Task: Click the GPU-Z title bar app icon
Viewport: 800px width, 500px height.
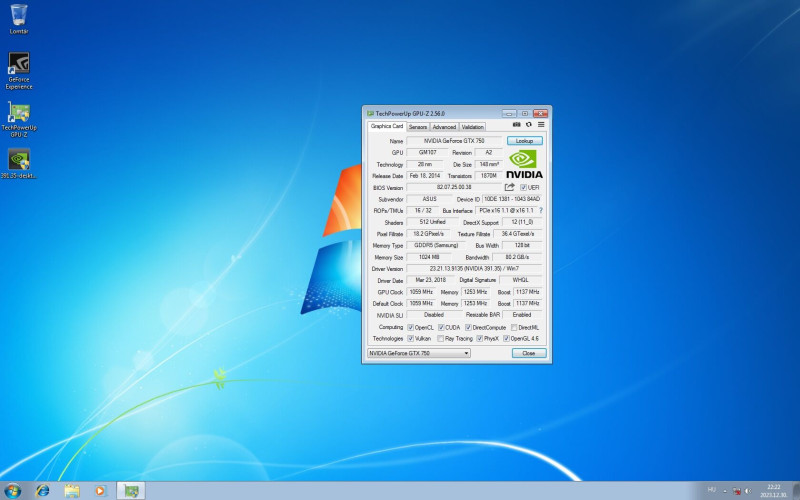Action: (370, 113)
